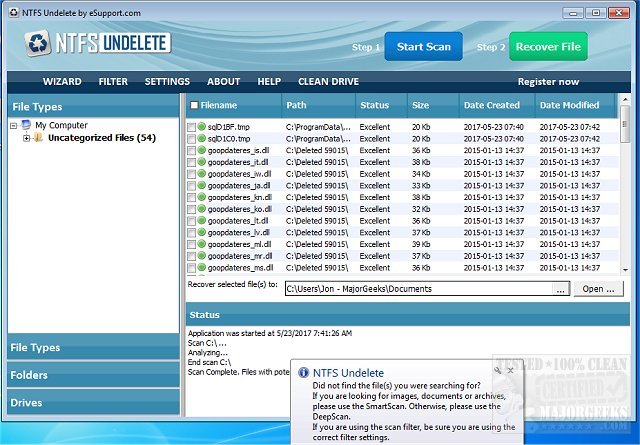This screenshot has height=445, width=640.
Task: Click the Status panel header
Action: point(408,315)
